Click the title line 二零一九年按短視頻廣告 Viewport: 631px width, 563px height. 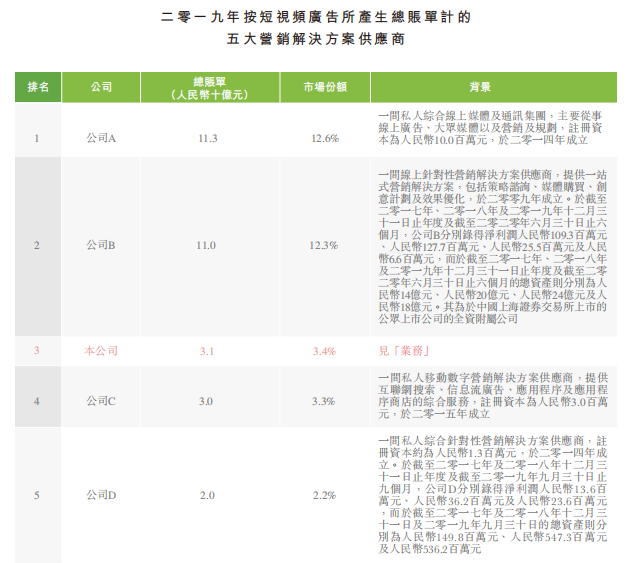[316, 17]
